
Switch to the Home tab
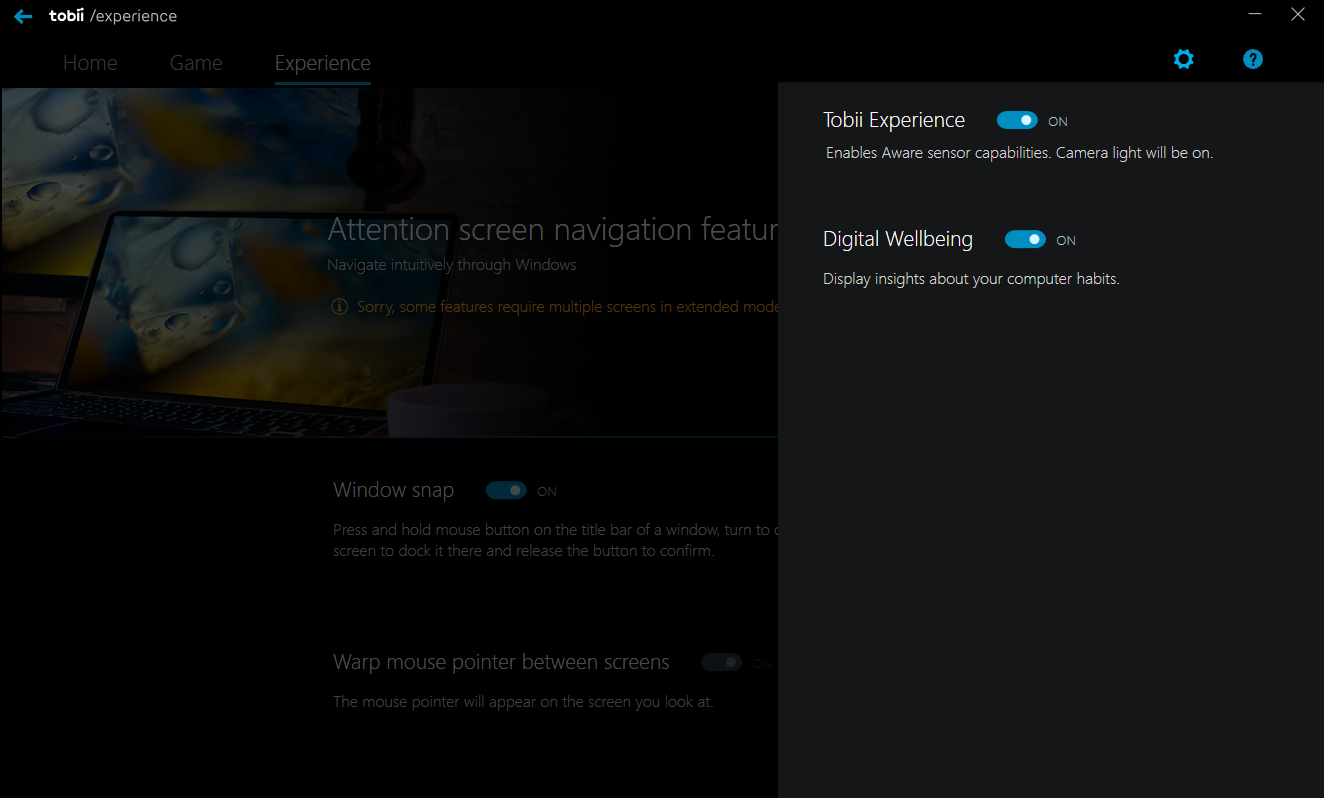pos(90,63)
